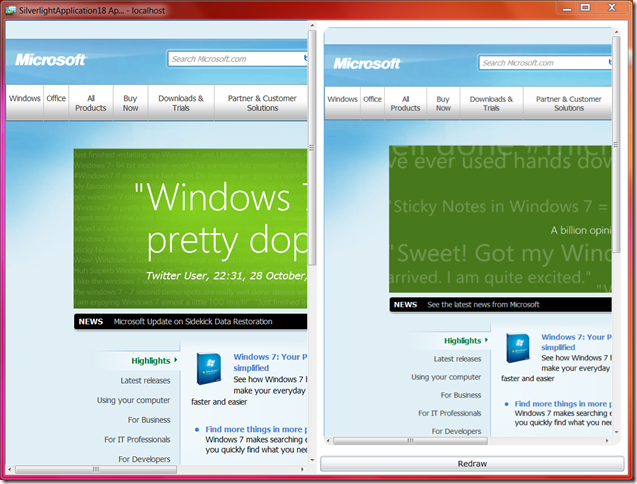Open Buy Now tab in left pane
The width and height of the screenshot is (637, 484).
tap(130, 103)
